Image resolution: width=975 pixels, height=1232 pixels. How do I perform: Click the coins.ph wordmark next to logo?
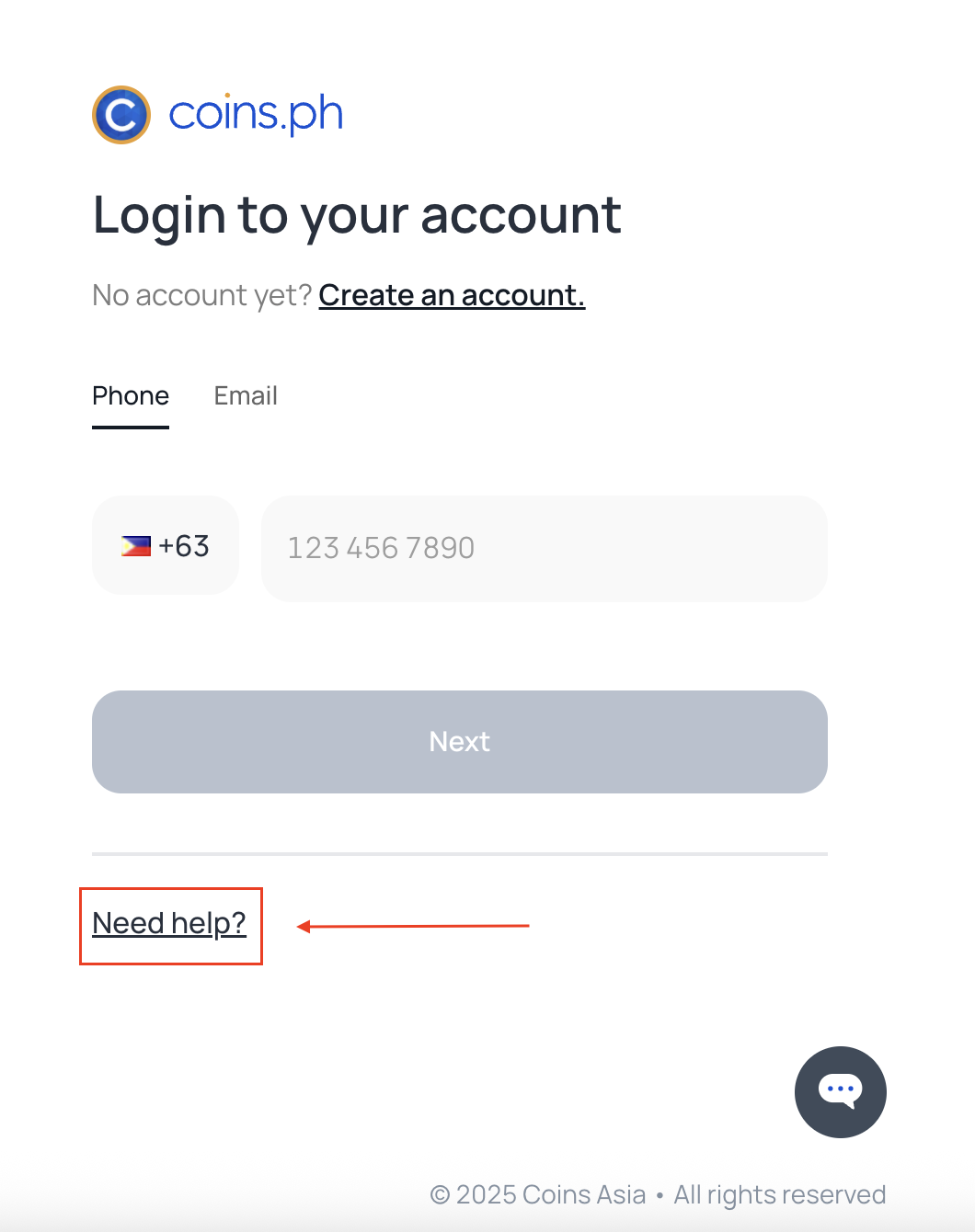click(256, 112)
